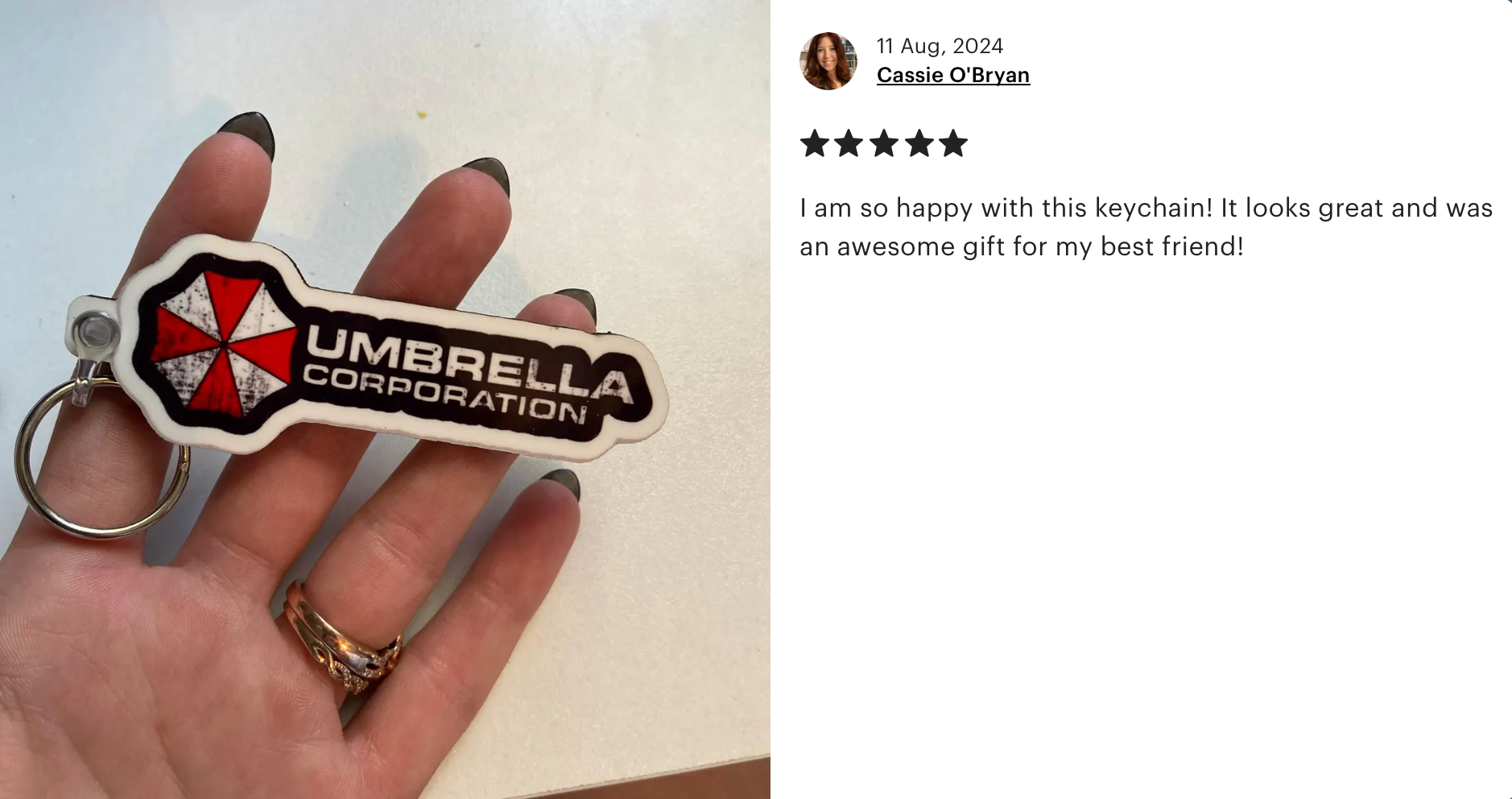Click the review text about the keychain
This screenshot has width=1512, height=799.
click(1146, 227)
